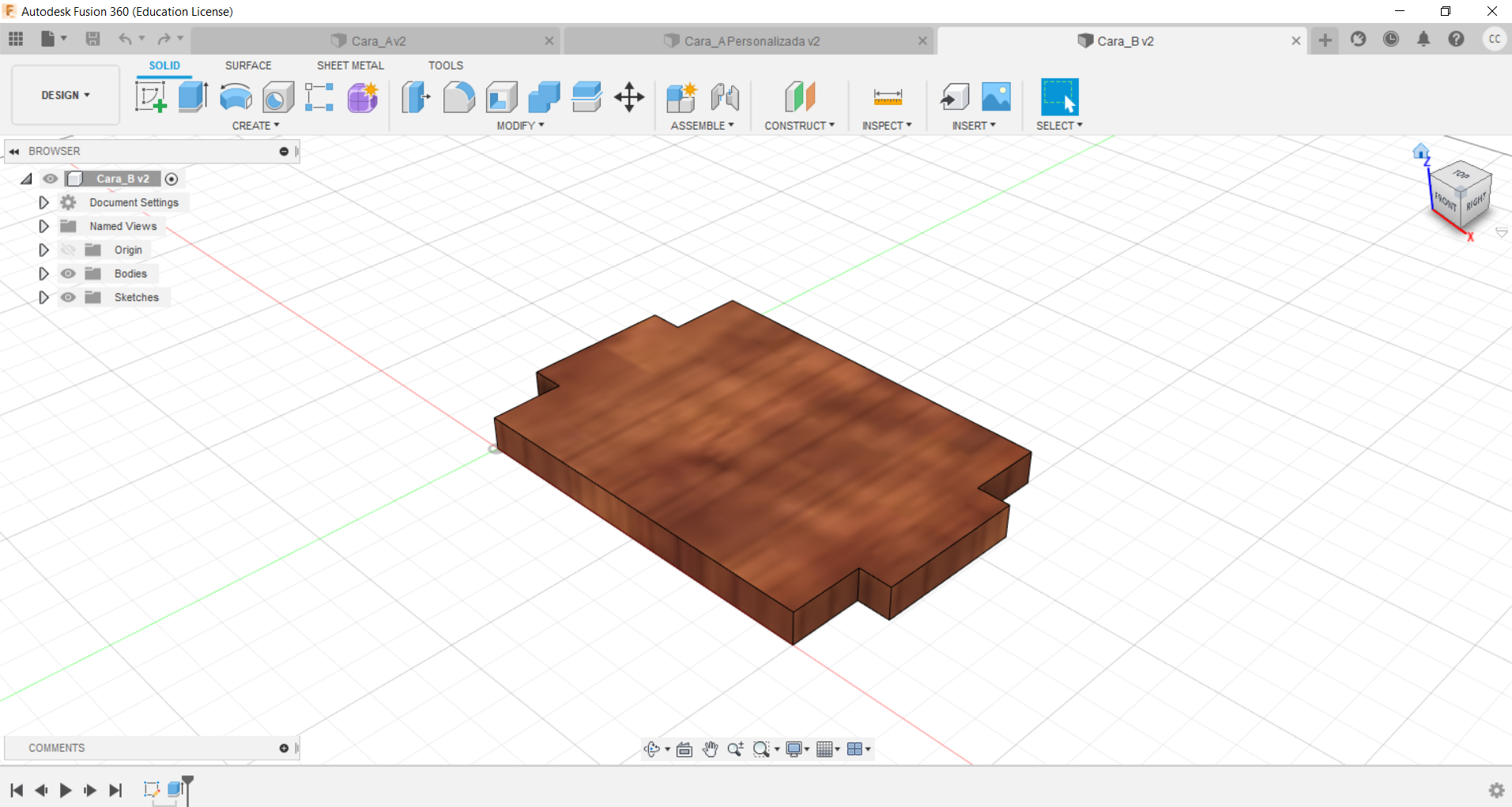
Task: Click the Home icon near ViewCube
Action: click(1420, 151)
